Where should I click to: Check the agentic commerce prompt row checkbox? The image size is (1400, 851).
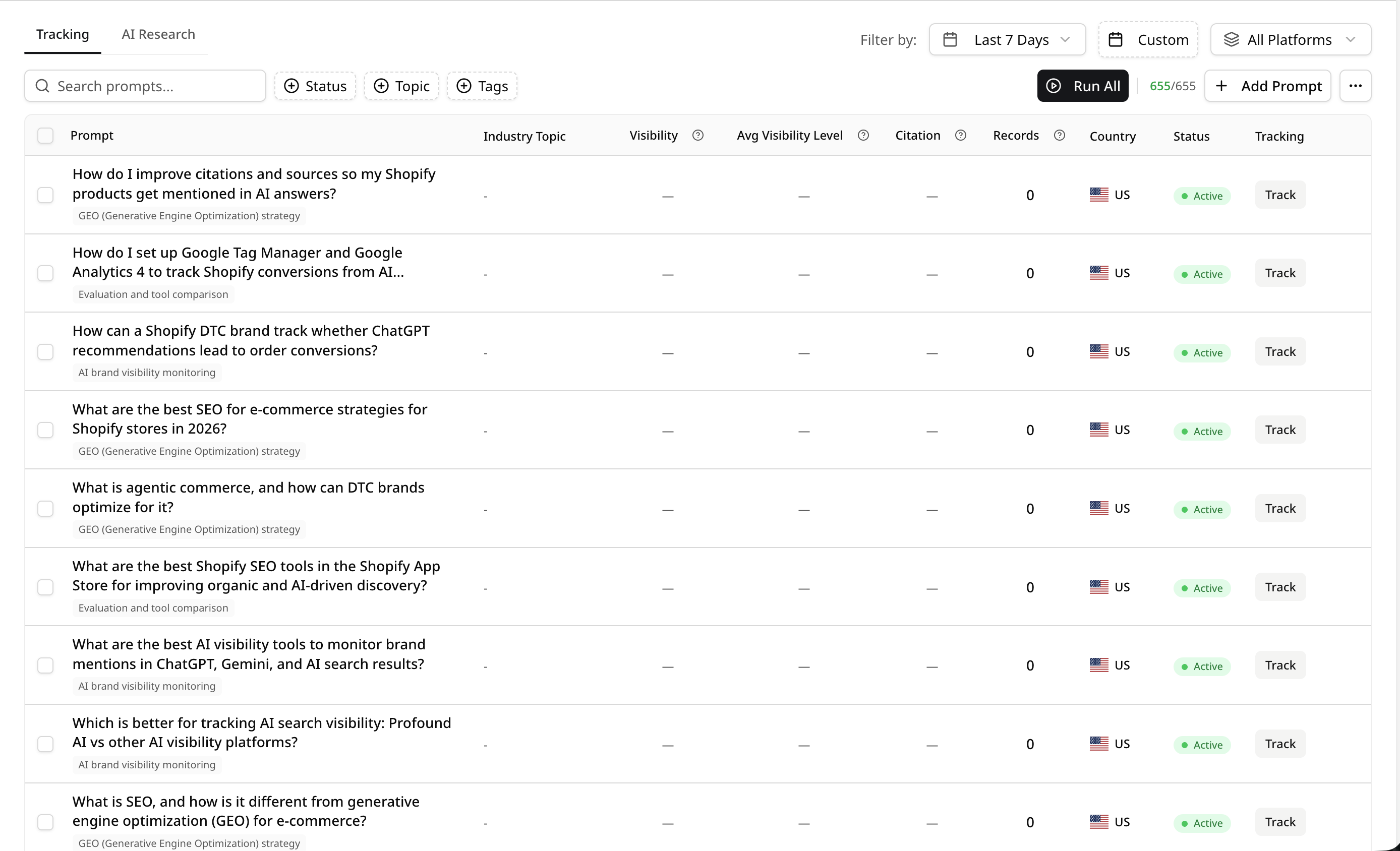click(x=45, y=509)
